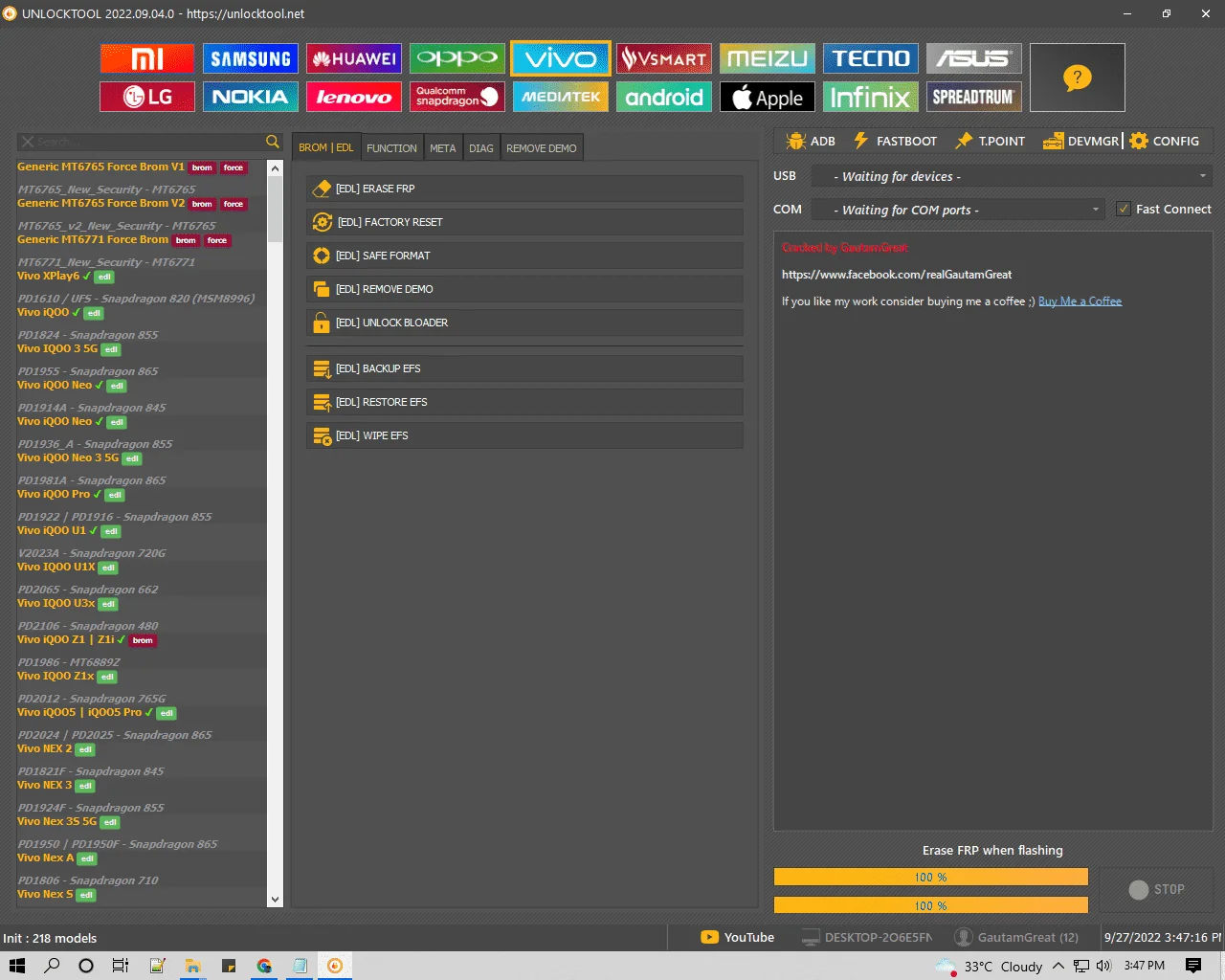Toggle the Fast Connect checkbox
The height and width of the screenshot is (980, 1225).
[1124, 209]
